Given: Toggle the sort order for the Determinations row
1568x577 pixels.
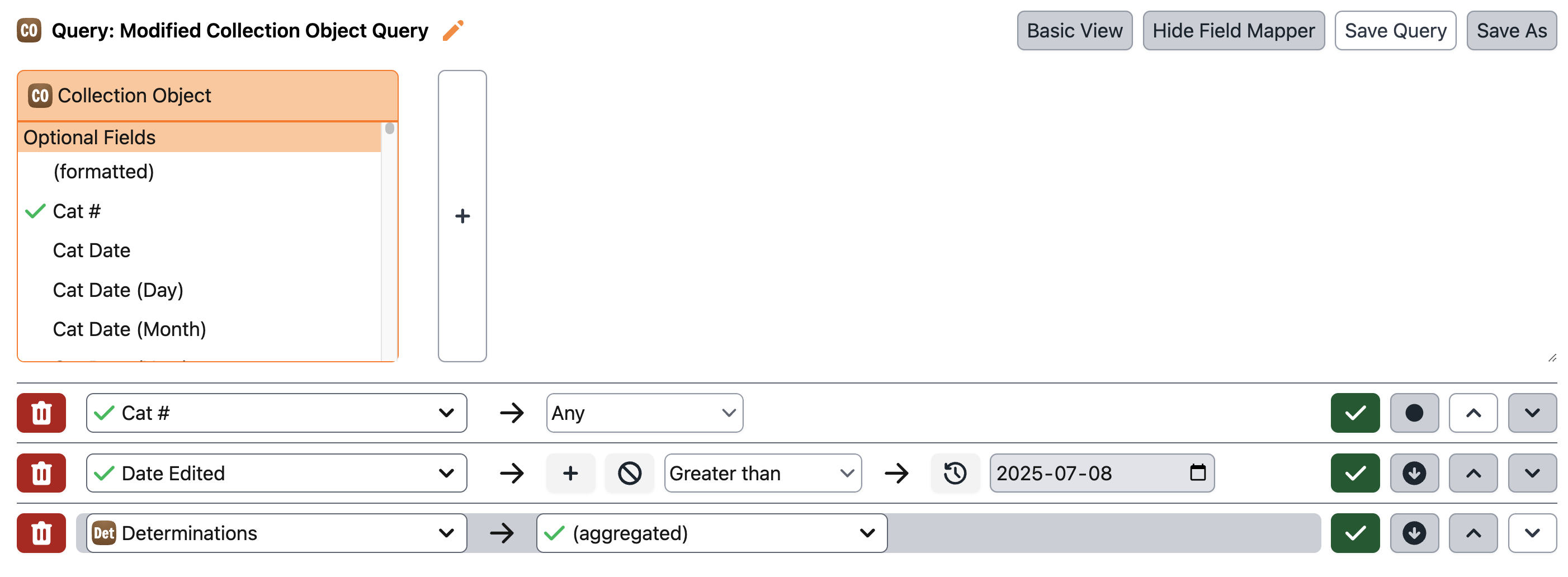Looking at the screenshot, I should pyautogui.click(x=1414, y=533).
